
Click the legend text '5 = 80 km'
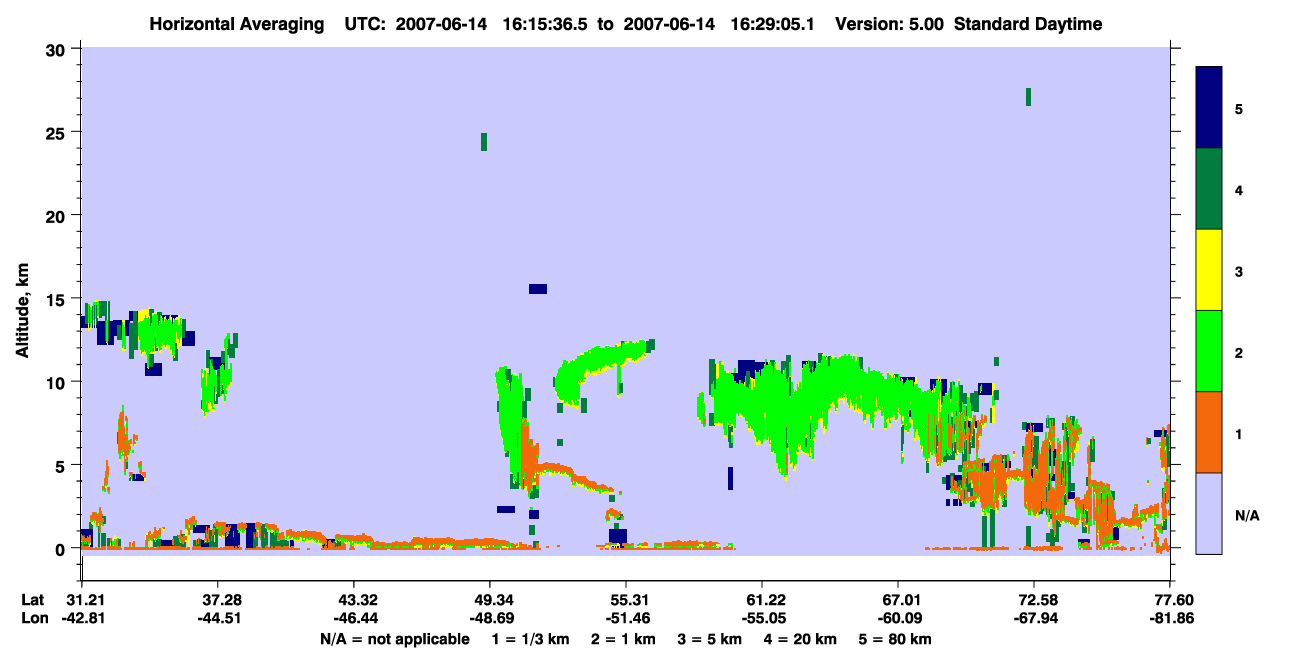tap(897, 639)
